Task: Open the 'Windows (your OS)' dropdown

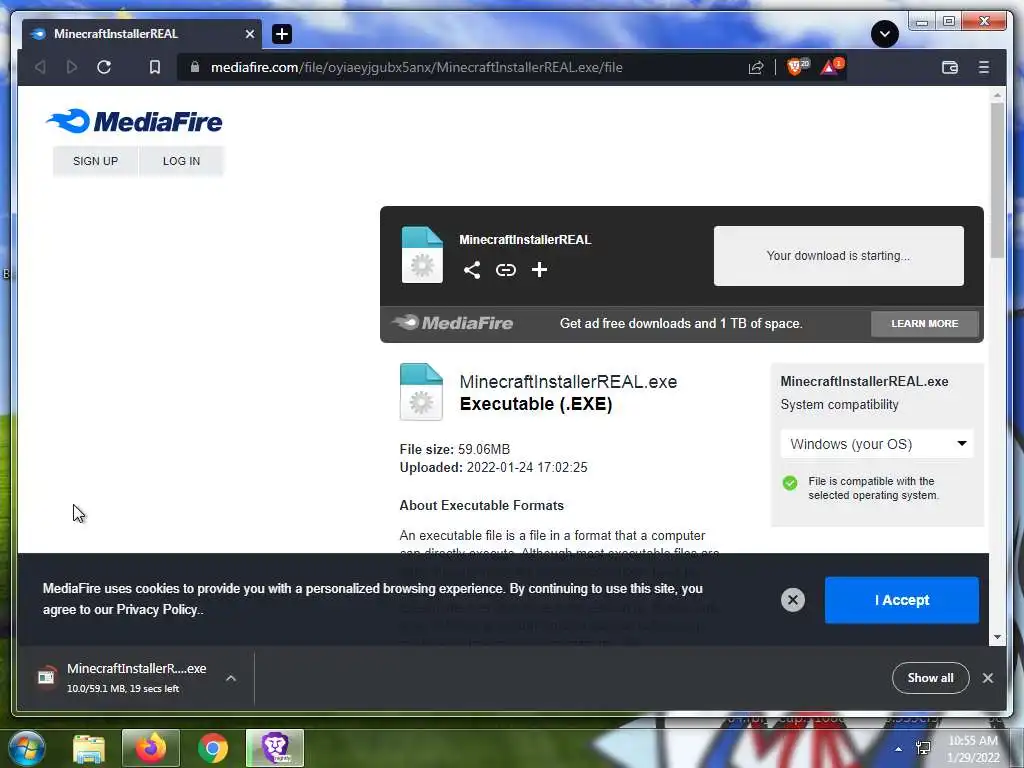Action: pyautogui.click(x=877, y=444)
